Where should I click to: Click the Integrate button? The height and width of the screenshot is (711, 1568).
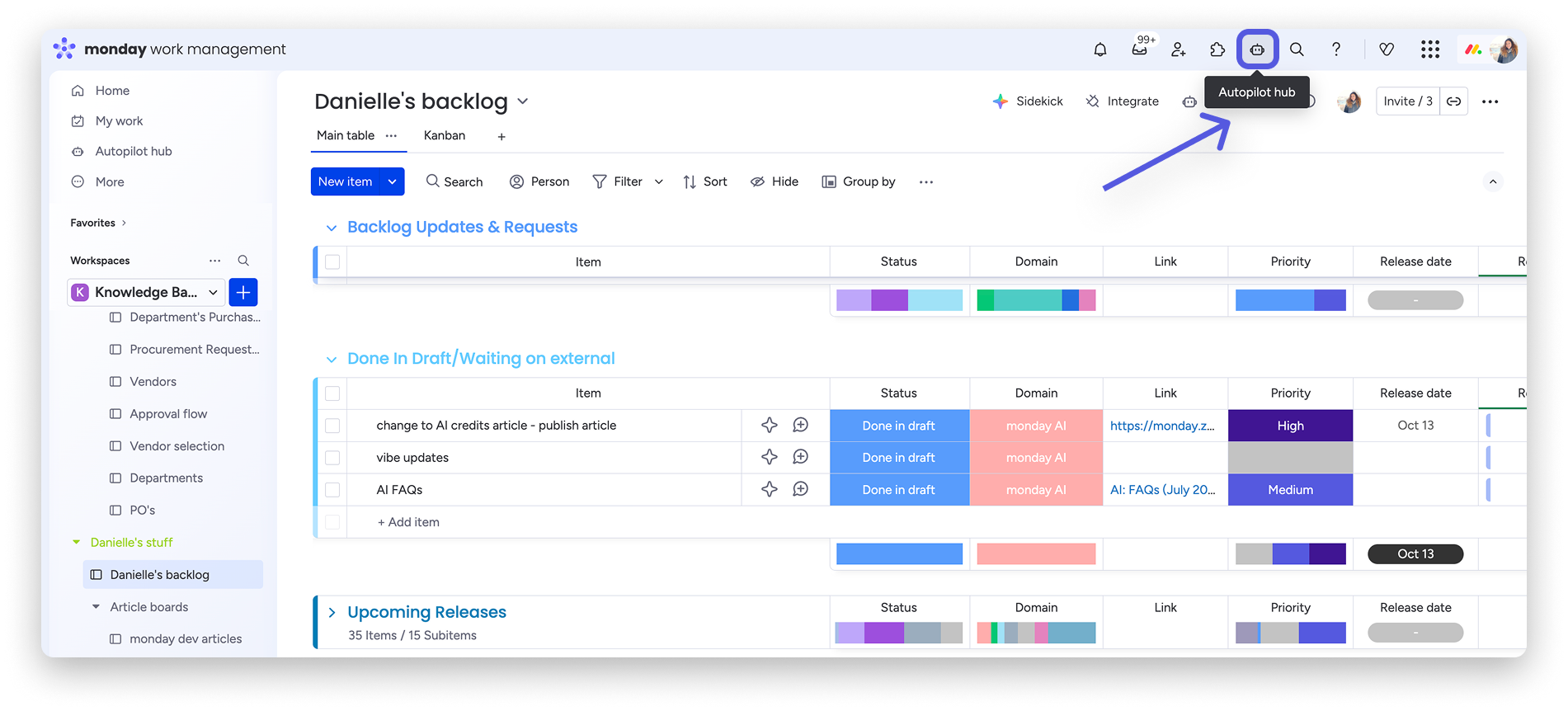1122,101
